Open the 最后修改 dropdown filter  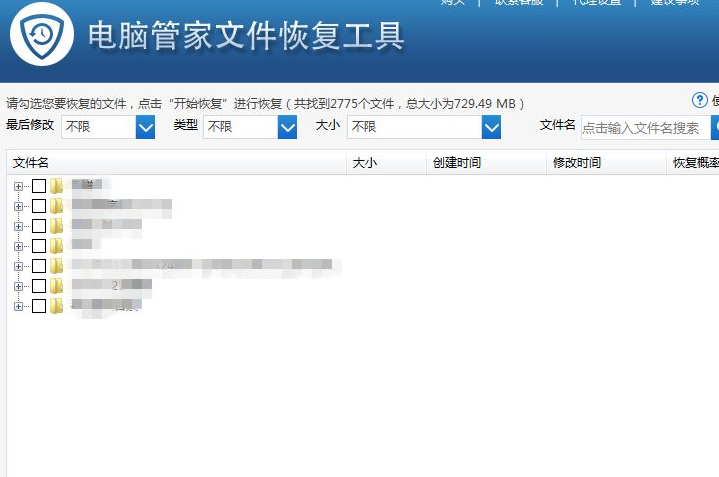click(x=145, y=127)
